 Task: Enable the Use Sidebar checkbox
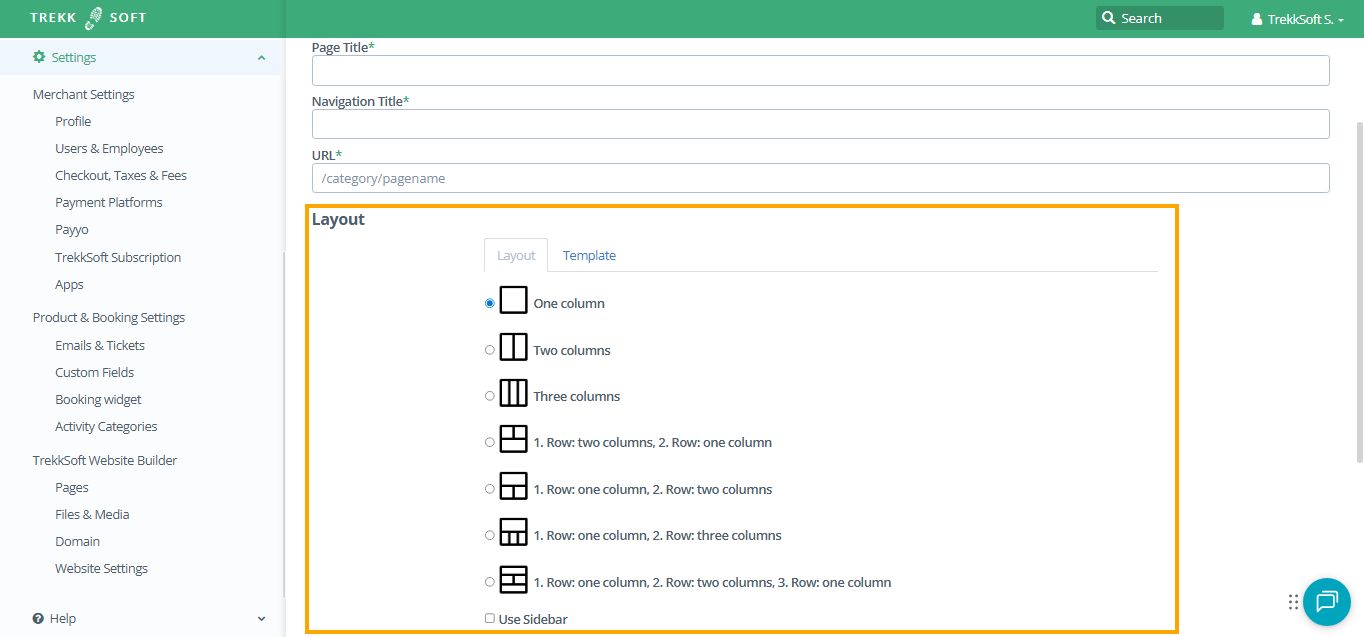pos(490,619)
